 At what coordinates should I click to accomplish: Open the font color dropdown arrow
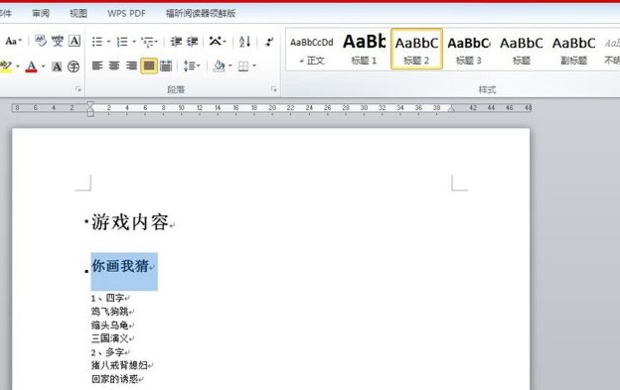[43, 66]
